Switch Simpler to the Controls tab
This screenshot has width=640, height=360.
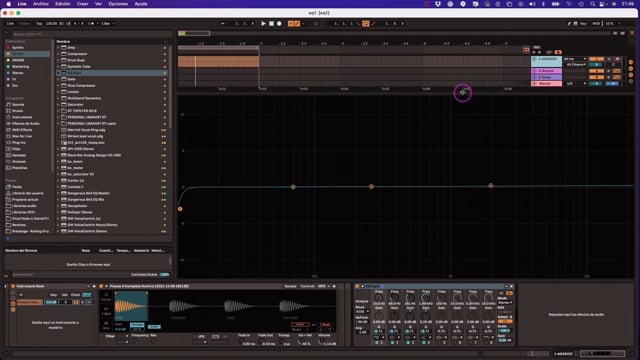(x=307, y=287)
